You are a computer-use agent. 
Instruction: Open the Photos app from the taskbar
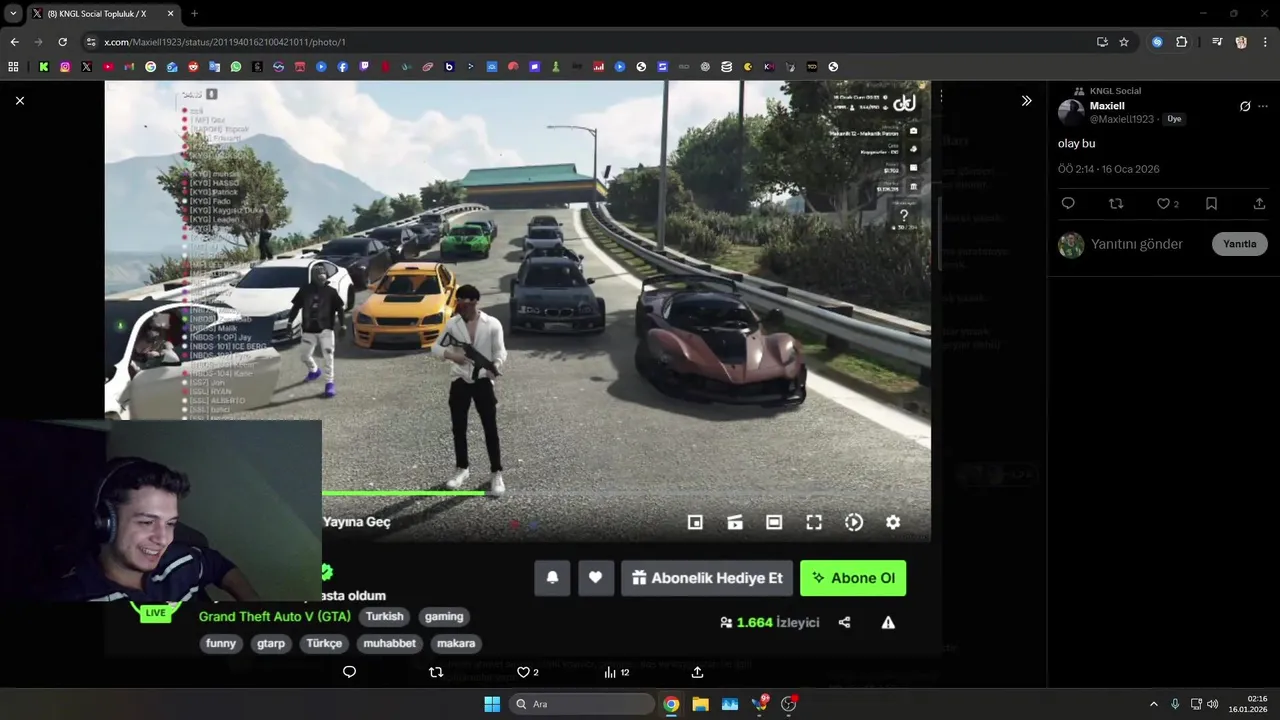pos(729,704)
